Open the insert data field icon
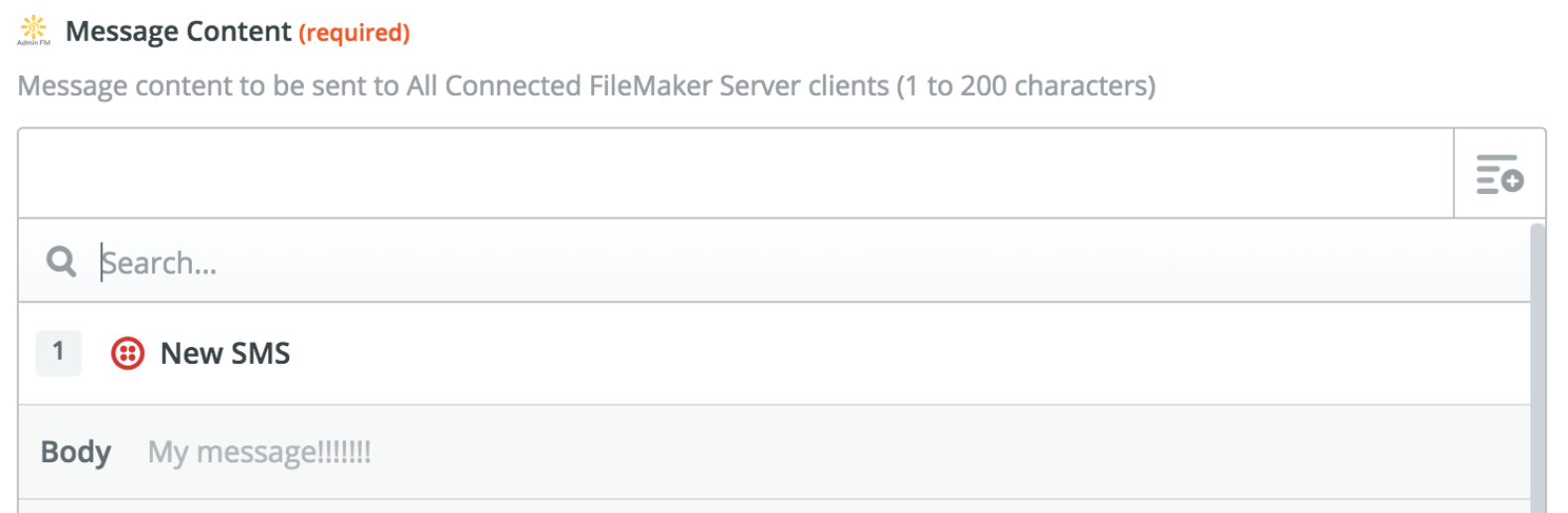1568x513 pixels. pyautogui.click(x=1499, y=174)
